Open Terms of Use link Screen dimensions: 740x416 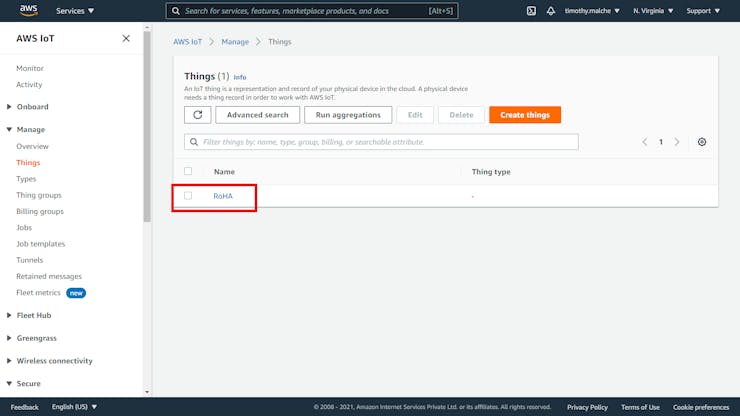(640, 407)
